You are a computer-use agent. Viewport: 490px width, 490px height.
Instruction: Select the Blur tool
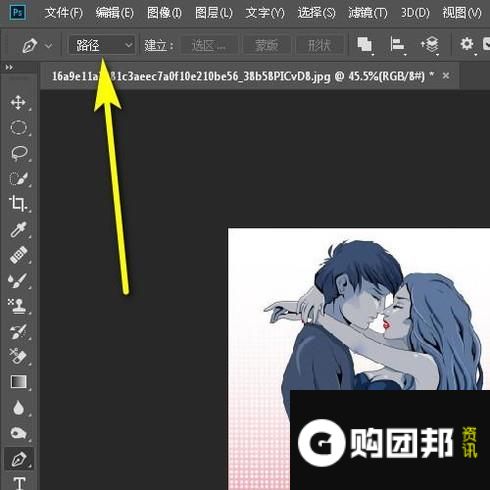pyautogui.click(x=18, y=407)
